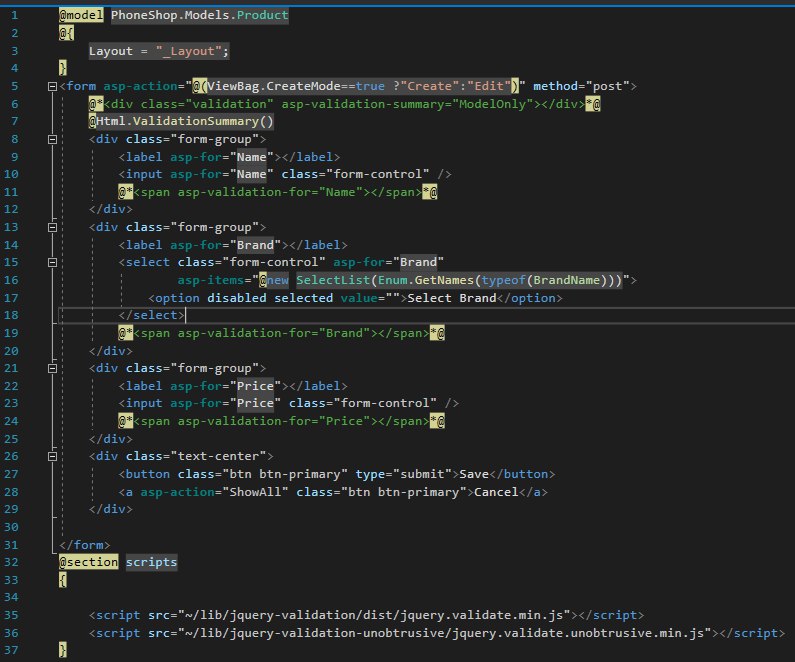Collapse the form-group div on line 8

(52, 139)
